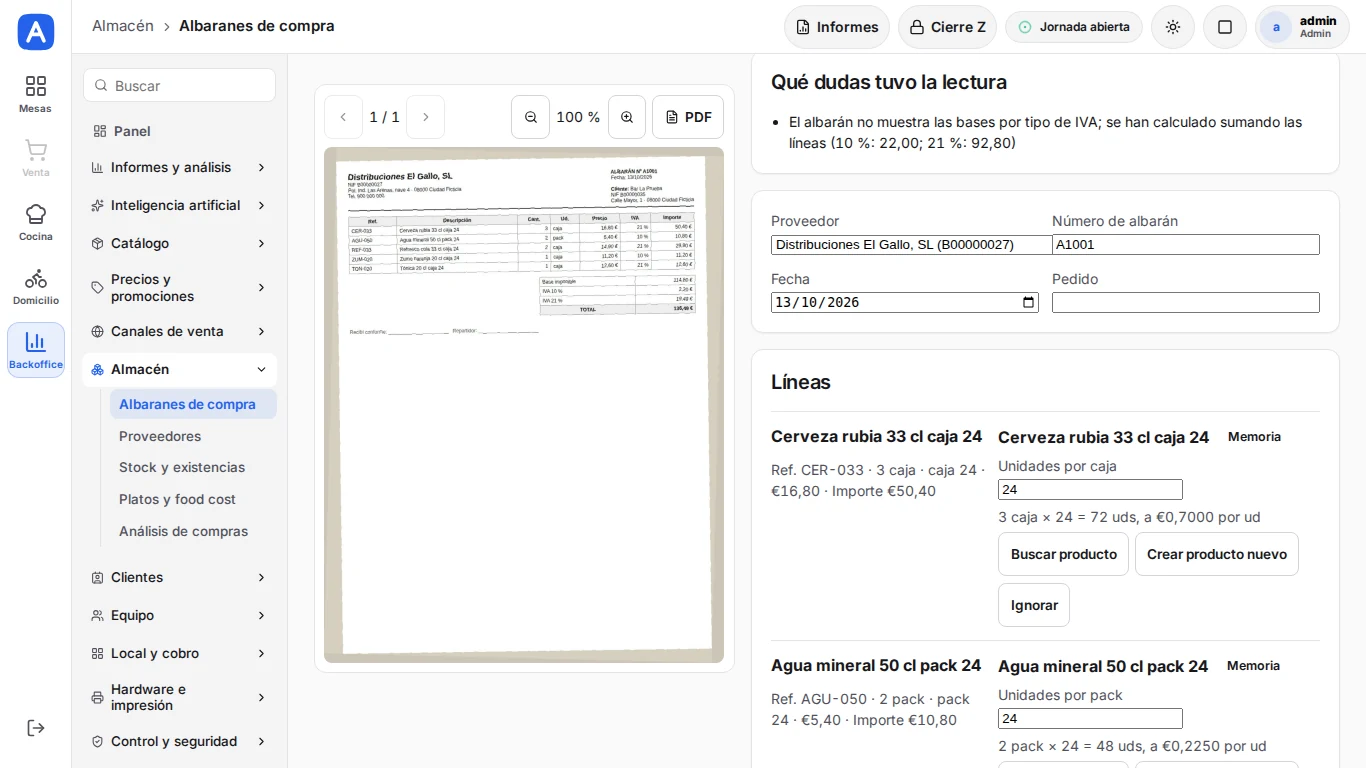
Task: Zoom out the document preview
Action: 531,117
